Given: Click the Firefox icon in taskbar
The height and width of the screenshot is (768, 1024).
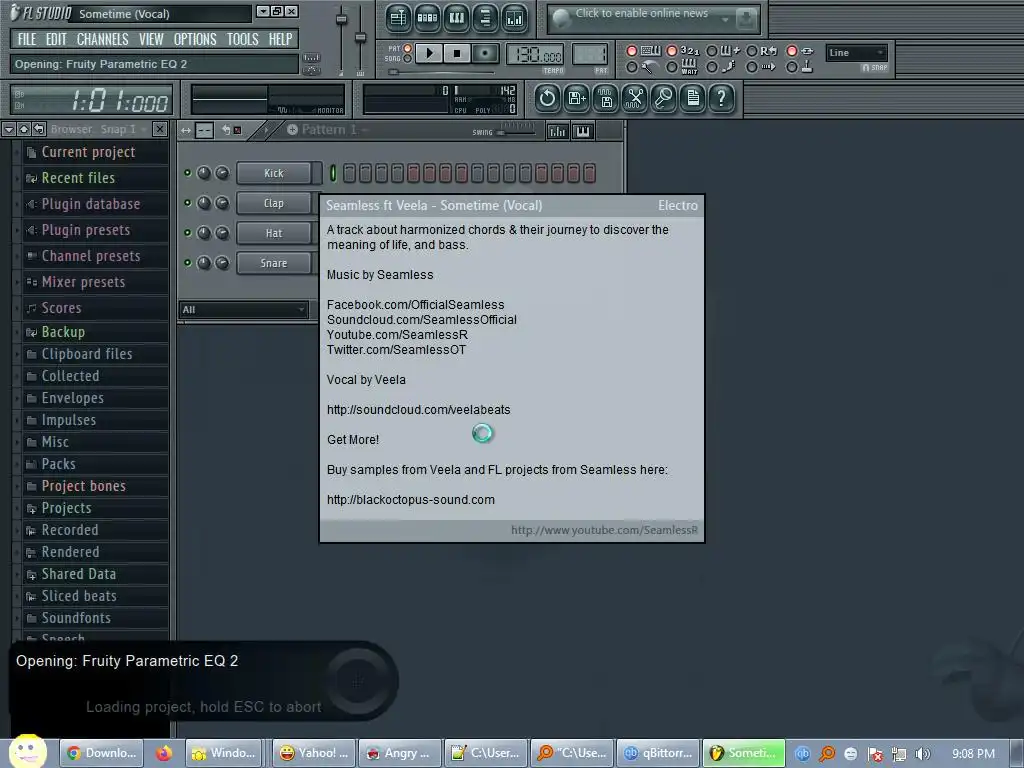Looking at the screenshot, I should point(163,753).
